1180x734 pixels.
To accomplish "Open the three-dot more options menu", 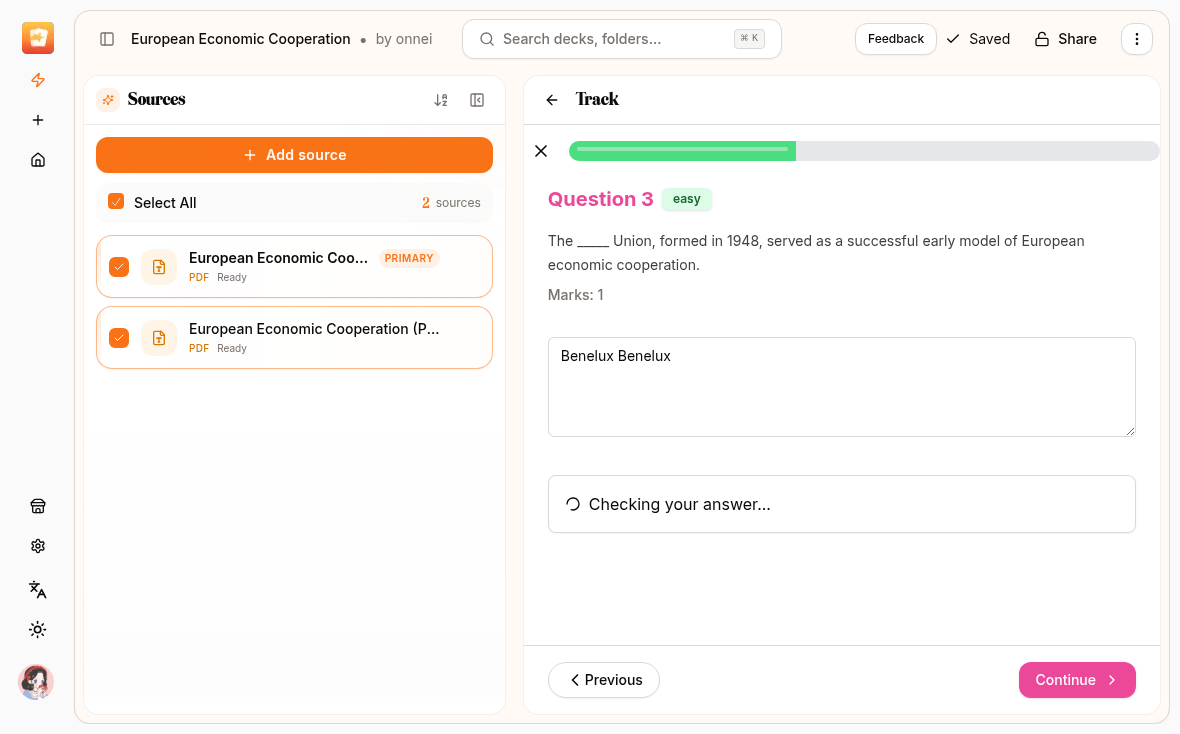I will (x=1136, y=39).
